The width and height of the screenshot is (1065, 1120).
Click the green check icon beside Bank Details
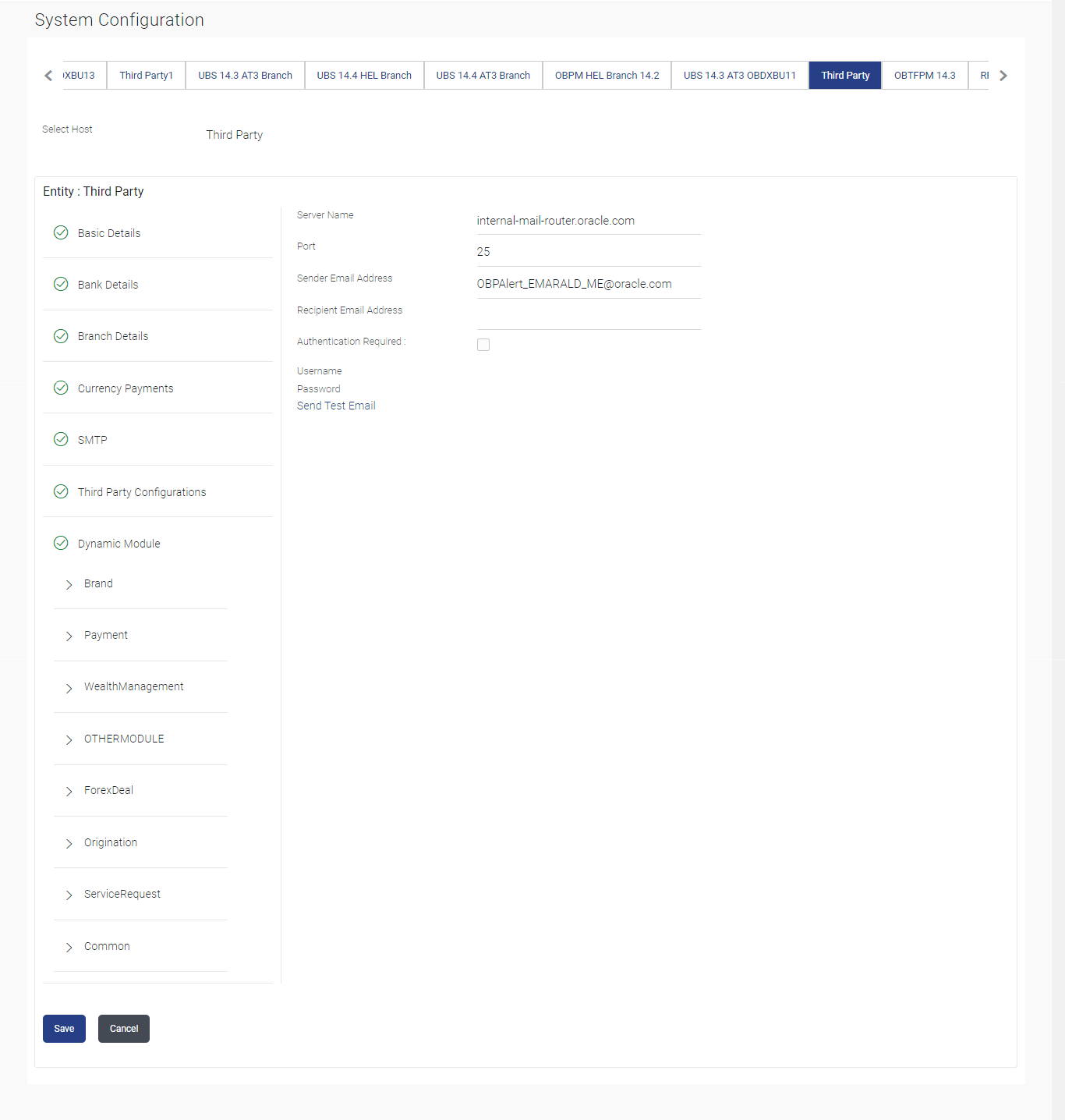pyautogui.click(x=61, y=284)
